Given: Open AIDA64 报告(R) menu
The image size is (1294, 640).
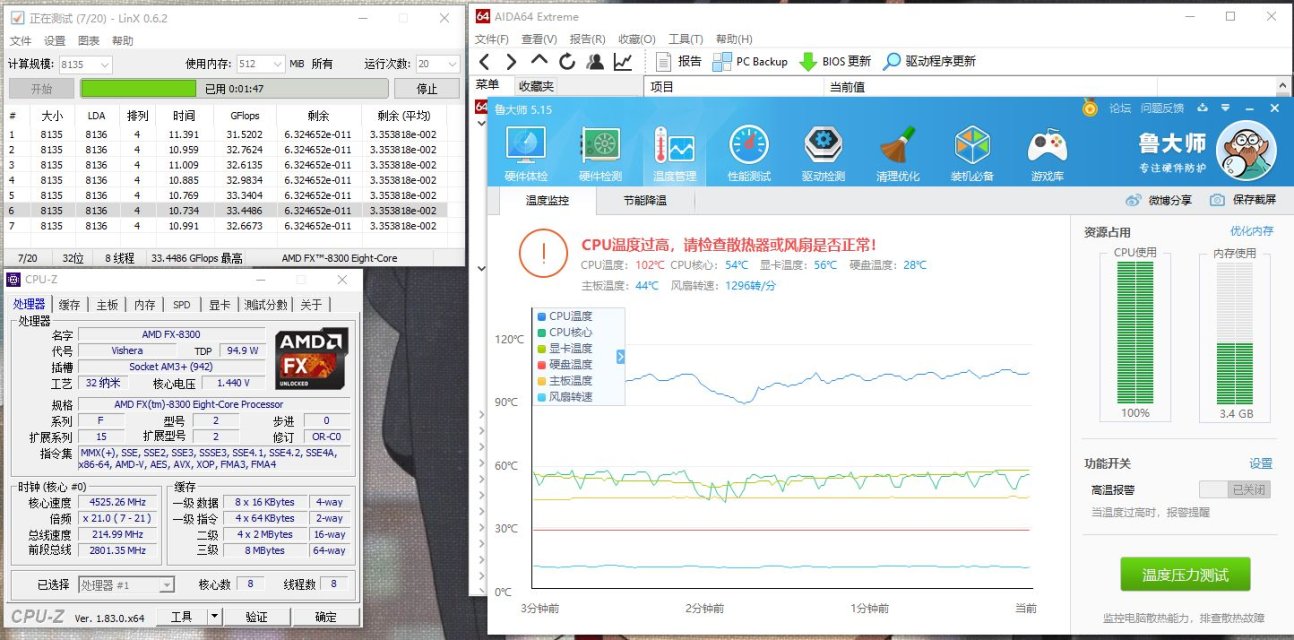Looking at the screenshot, I should [x=587, y=39].
